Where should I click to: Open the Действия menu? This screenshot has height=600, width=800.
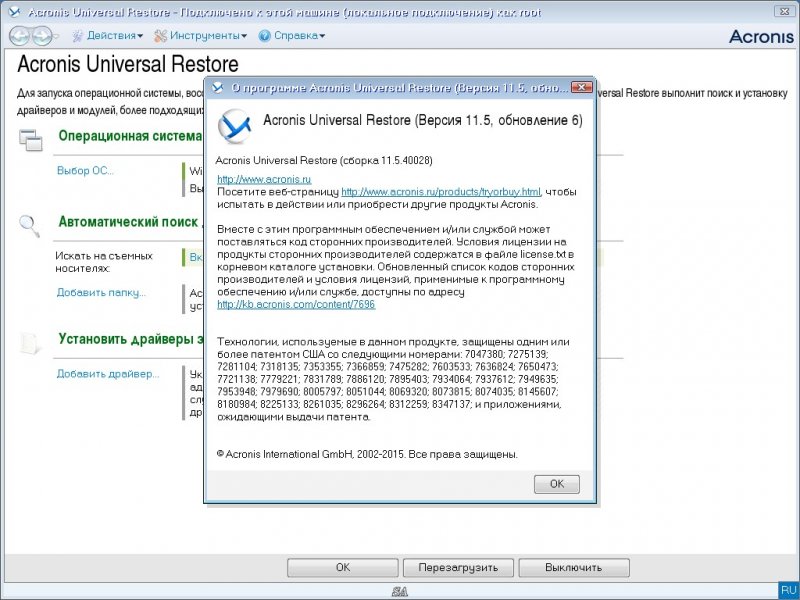pos(108,36)
